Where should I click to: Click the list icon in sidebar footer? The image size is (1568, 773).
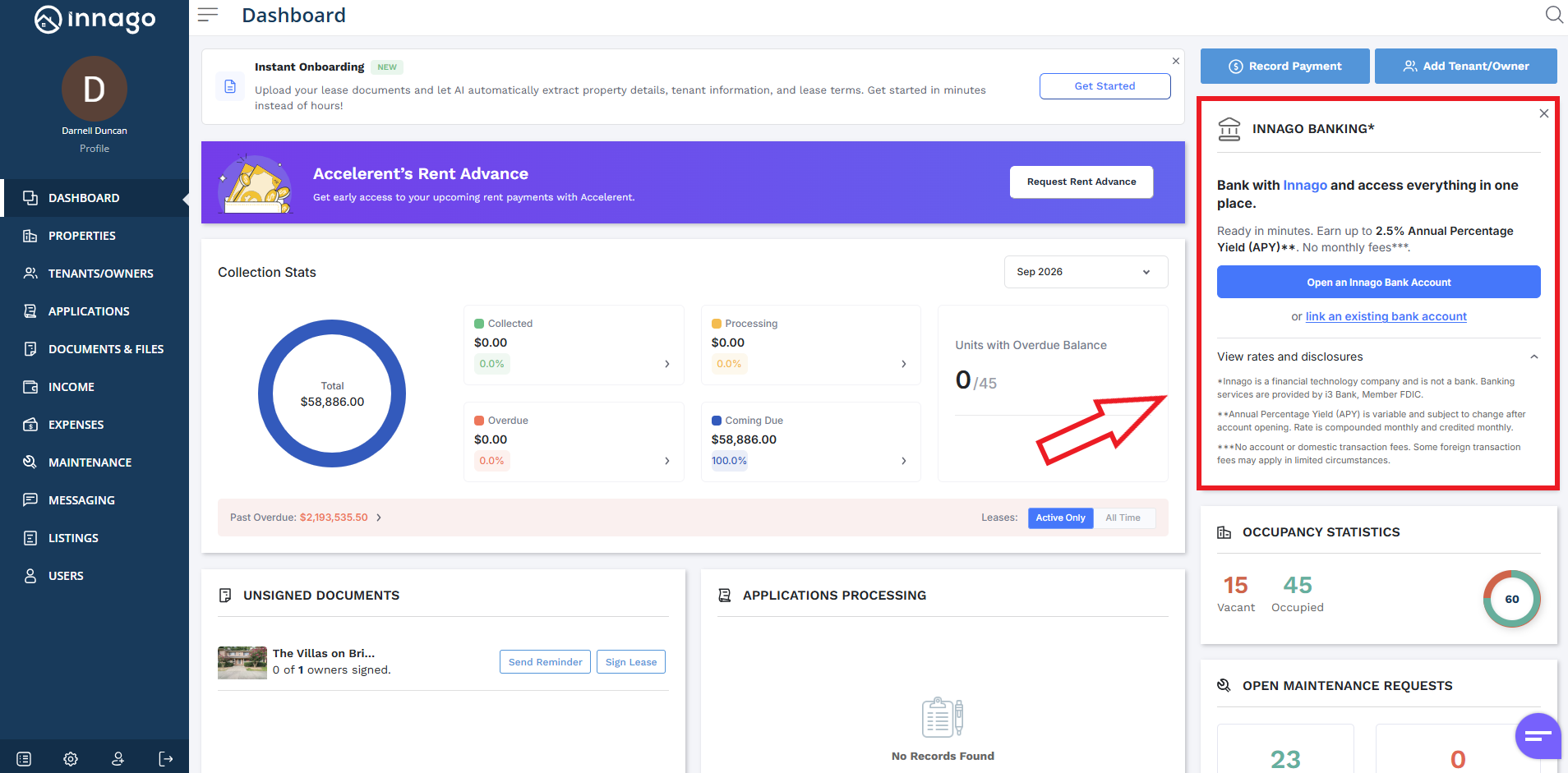[24, 759]
